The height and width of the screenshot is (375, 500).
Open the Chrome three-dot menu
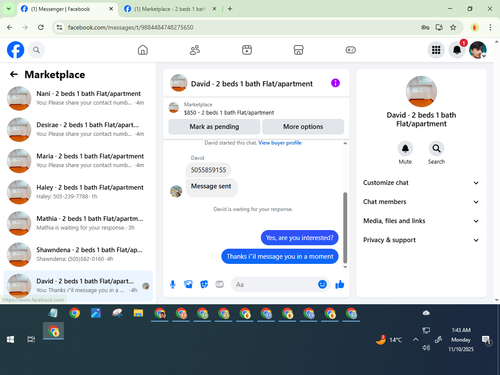coord(490,27)
